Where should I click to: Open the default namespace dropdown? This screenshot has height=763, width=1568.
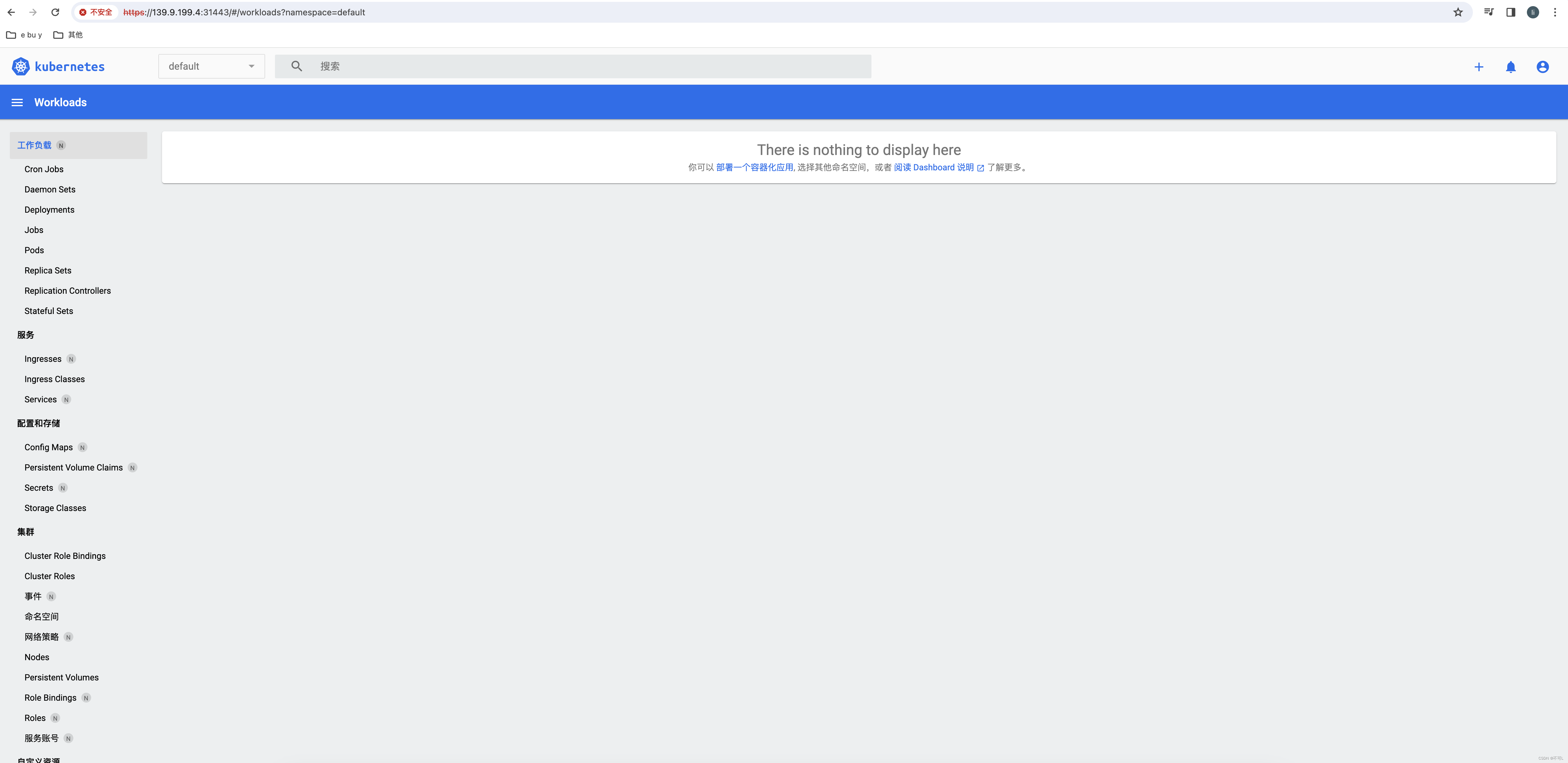pos(211,66)
